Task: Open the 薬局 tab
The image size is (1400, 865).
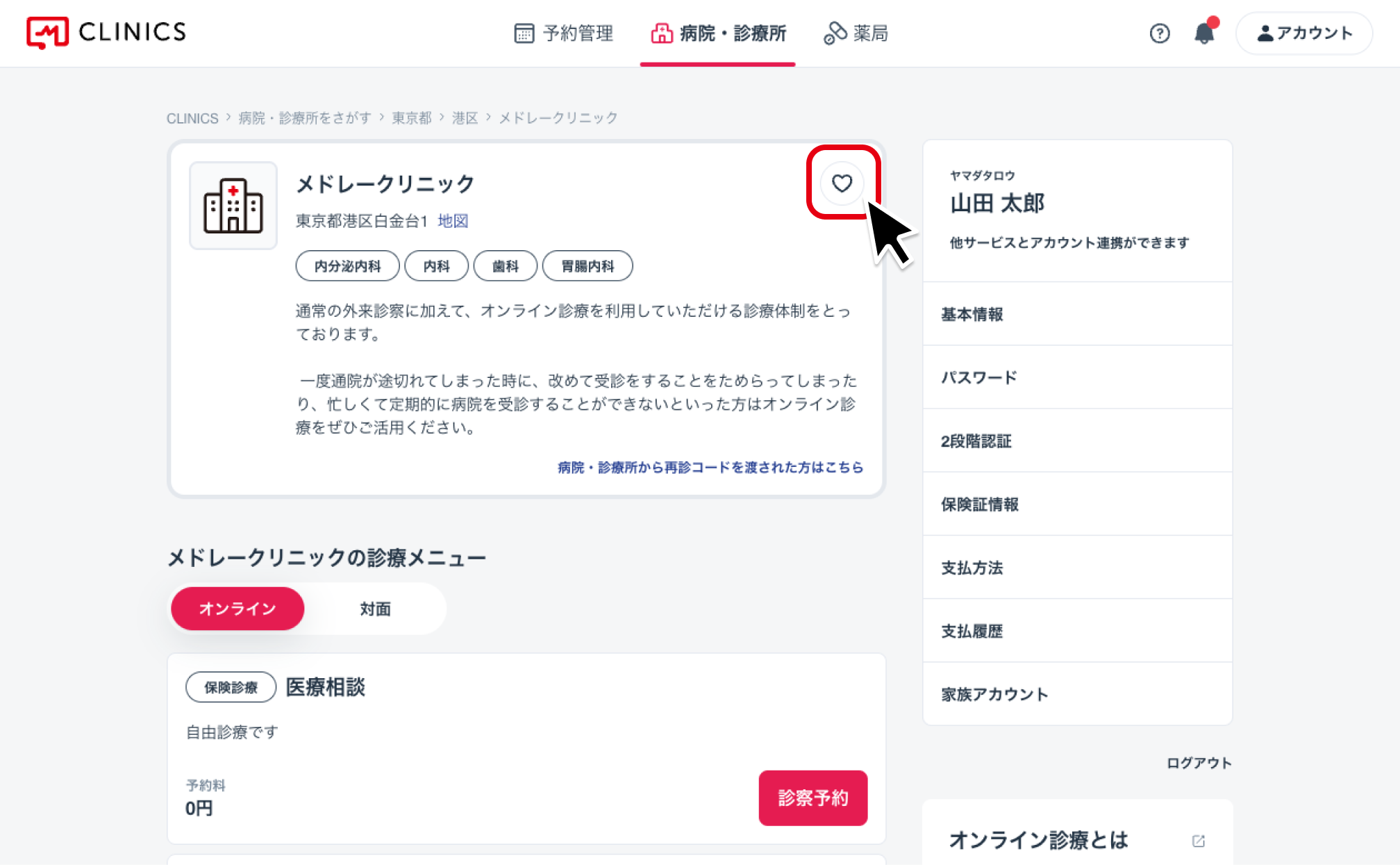Action: pos(856,33)
